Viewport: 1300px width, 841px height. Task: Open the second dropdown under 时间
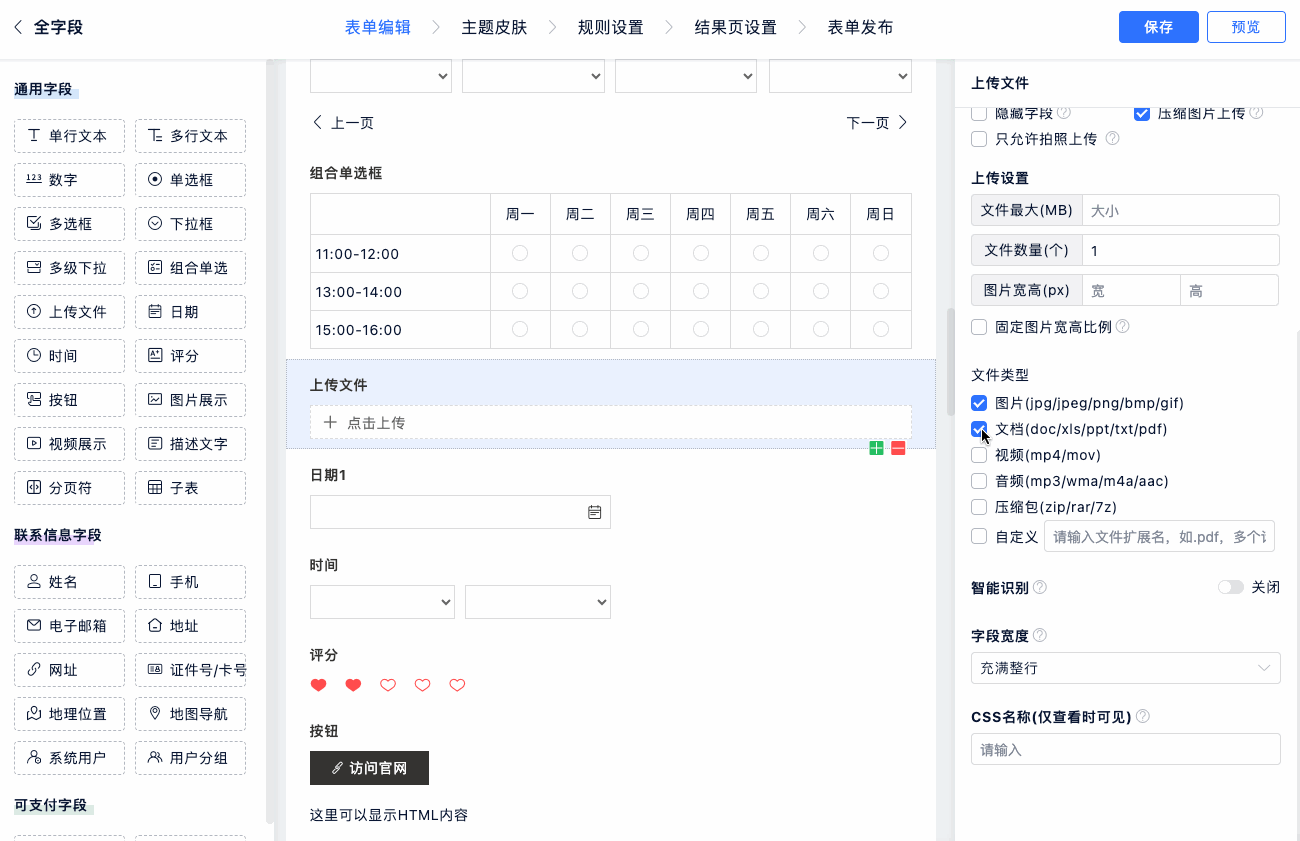pyautogui.click(x=537, y=602)
